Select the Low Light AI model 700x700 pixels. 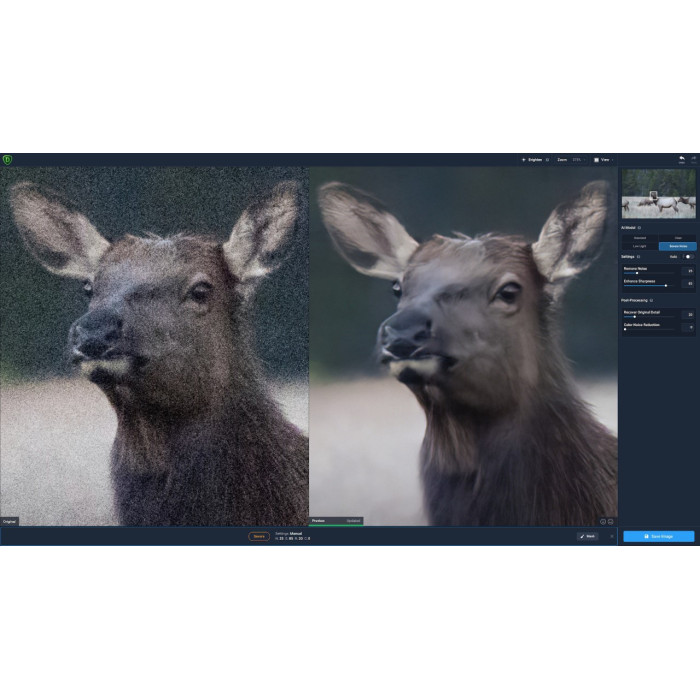coord(639,245)
